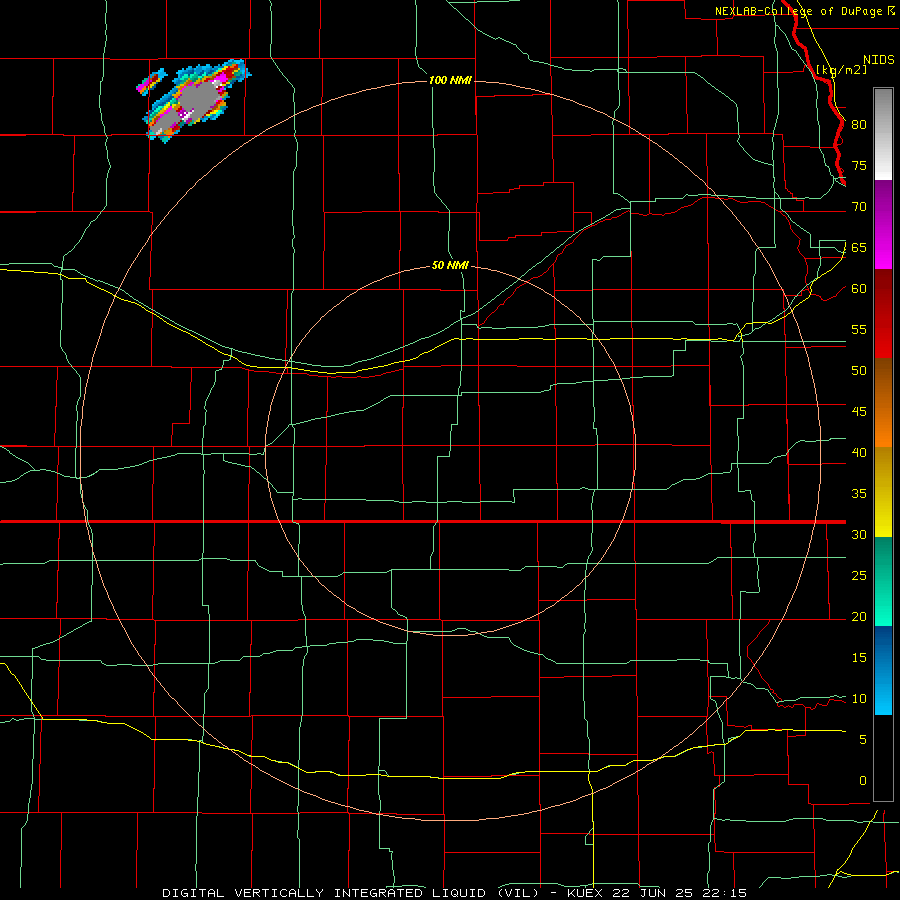
Task: Click the orange-brown segment of the color bar
Action: click(x=883, y=402)
